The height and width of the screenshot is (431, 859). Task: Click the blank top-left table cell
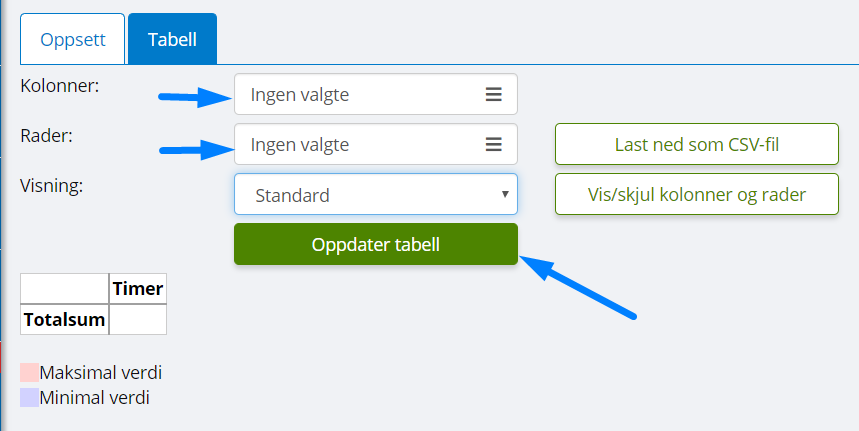tap(65, 289)
